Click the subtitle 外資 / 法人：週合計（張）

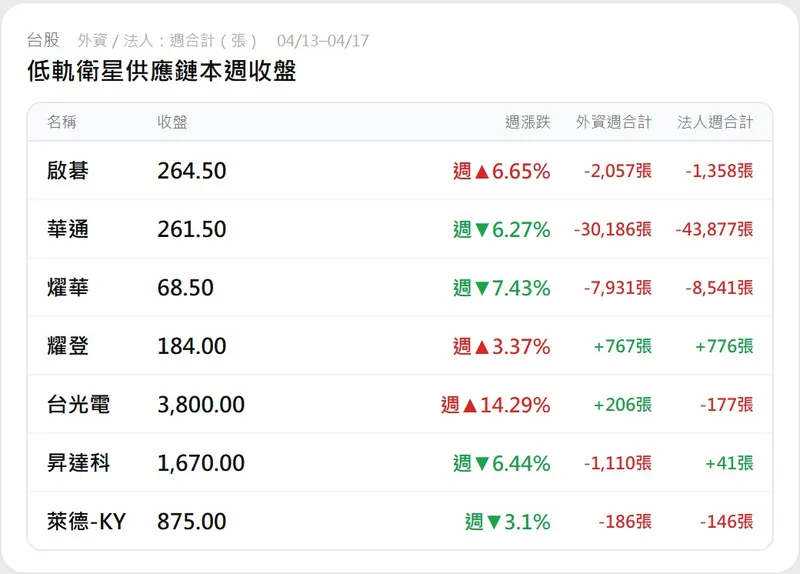tap(168, 41)
